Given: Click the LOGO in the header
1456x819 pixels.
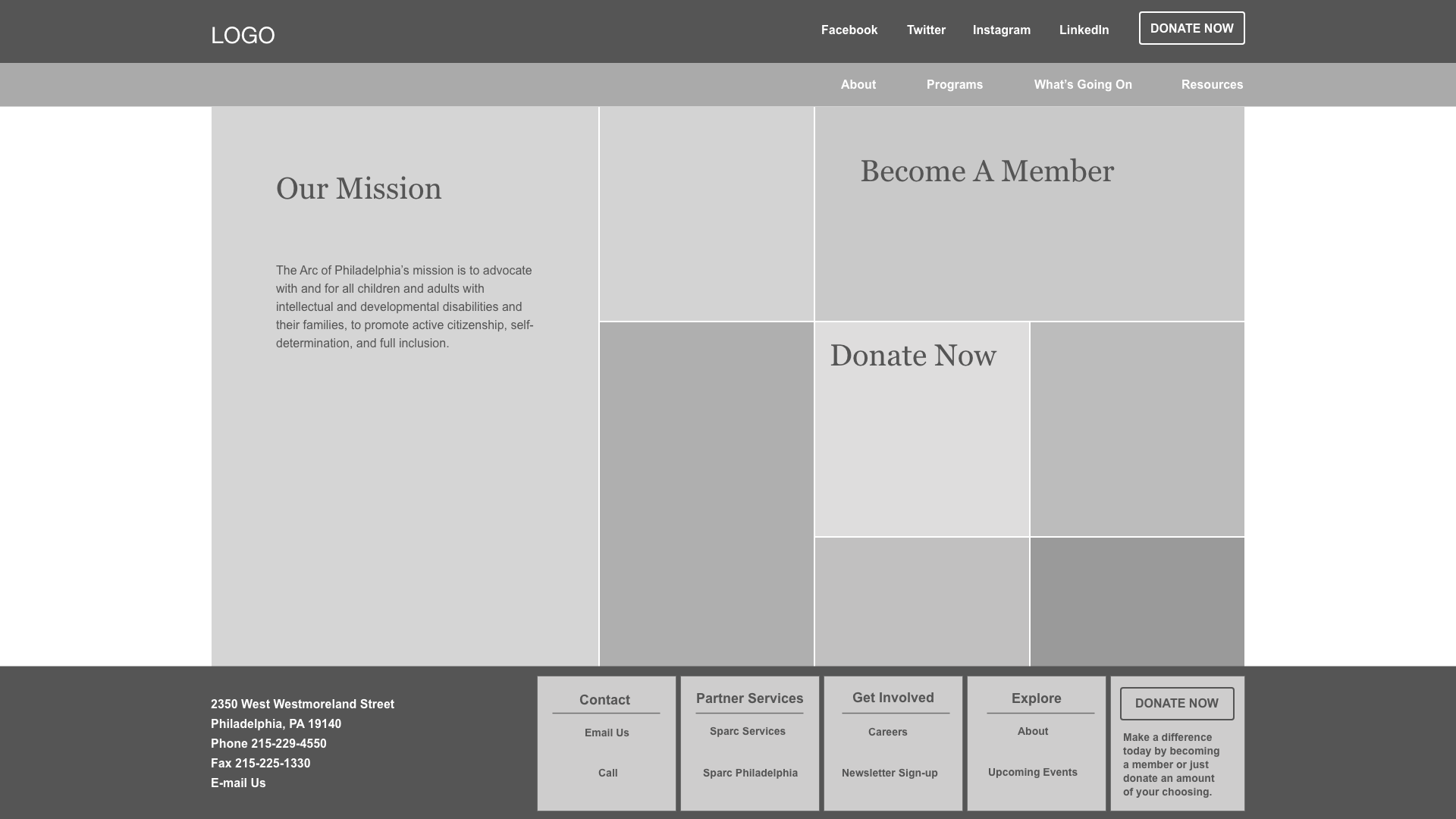Looking at the screenshot, I should pyautogui.click(x=243, y=36).
